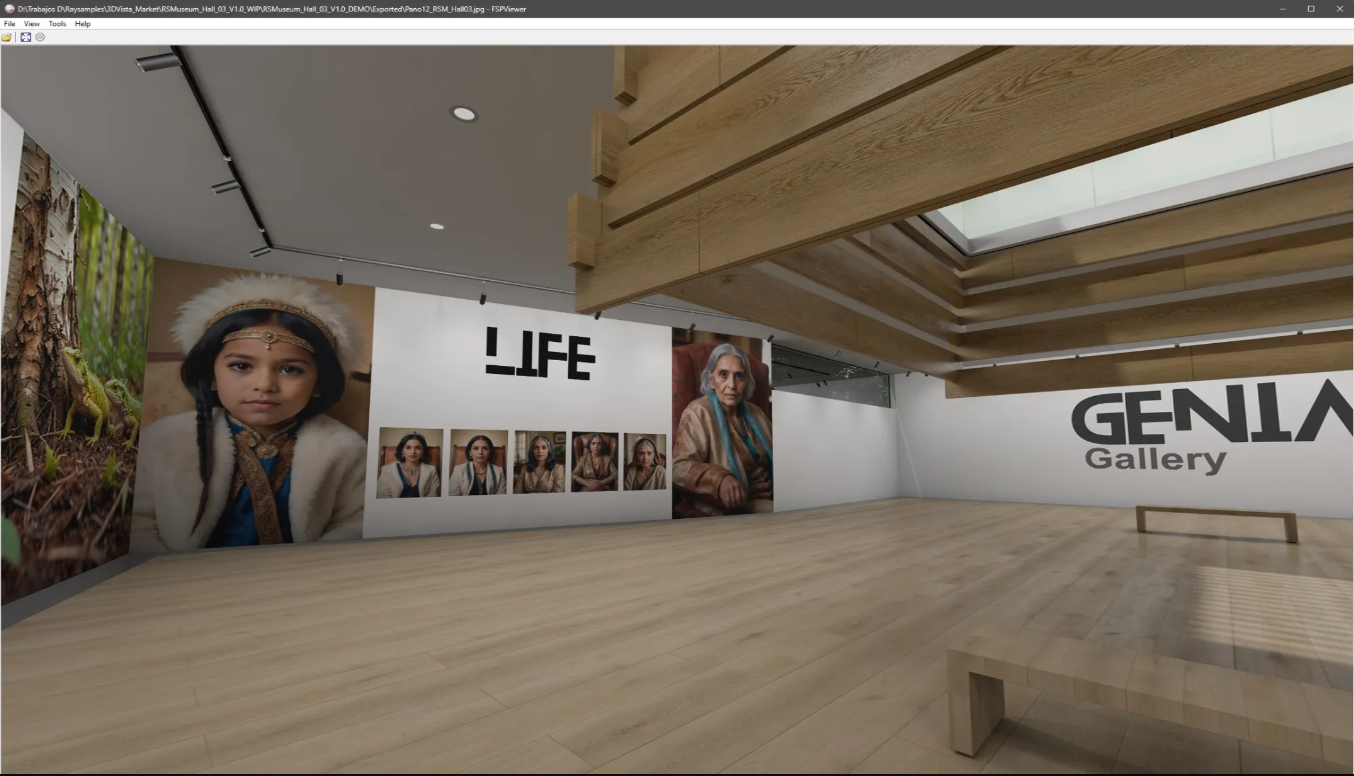The image size is (1354, 776).
Task: Open the File menu
Action: [10, 23]
